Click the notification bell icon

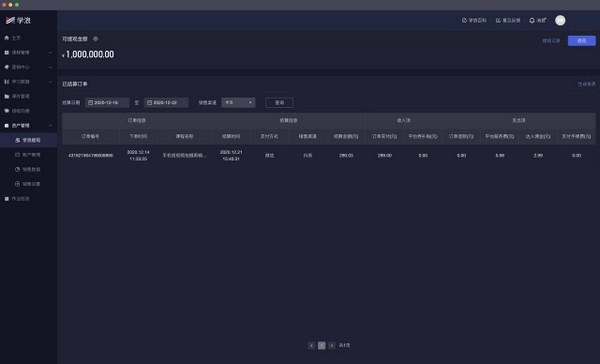point(532,21)
